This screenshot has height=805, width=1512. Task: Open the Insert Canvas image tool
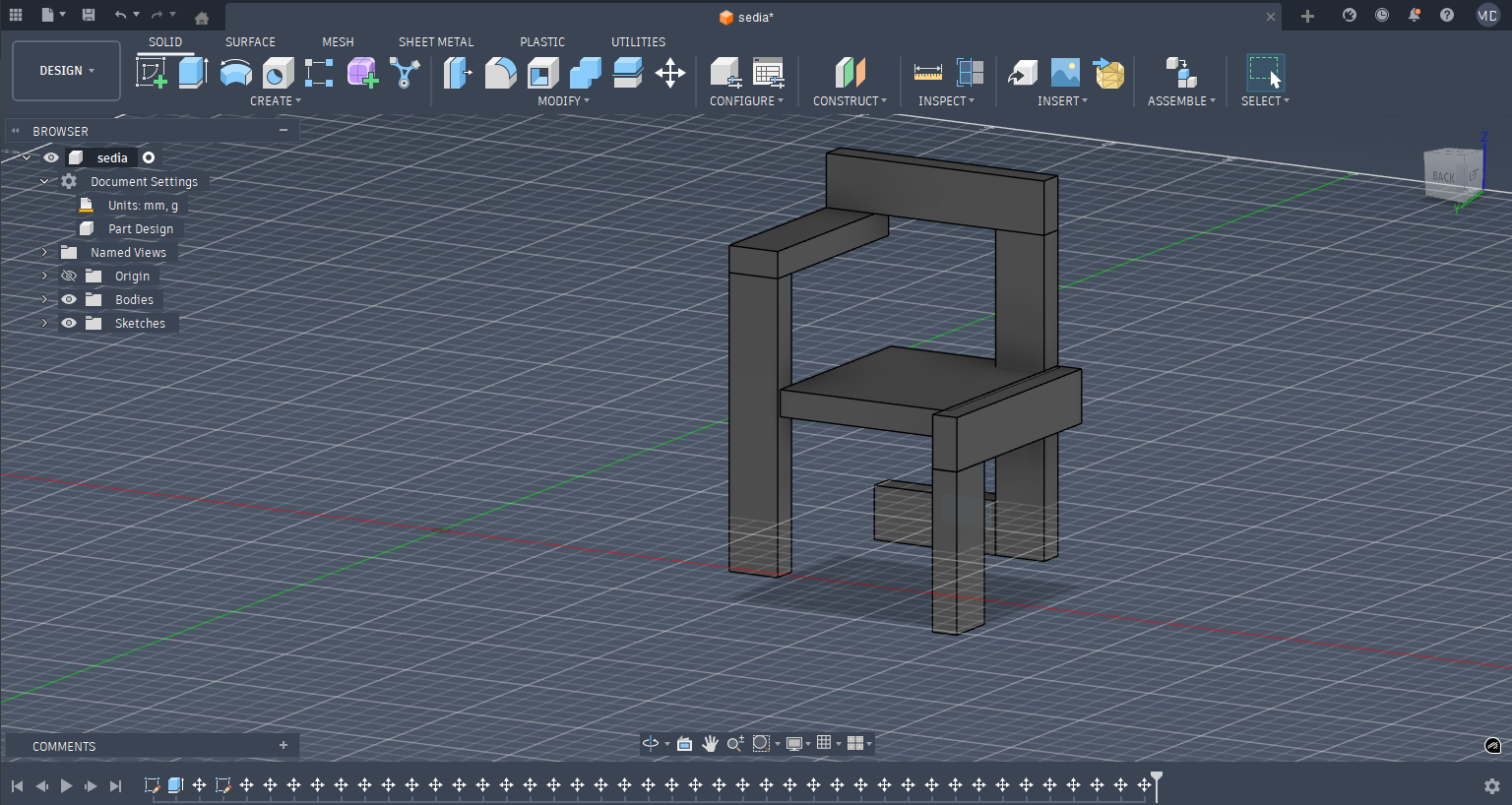click(x=1065, y=73)
